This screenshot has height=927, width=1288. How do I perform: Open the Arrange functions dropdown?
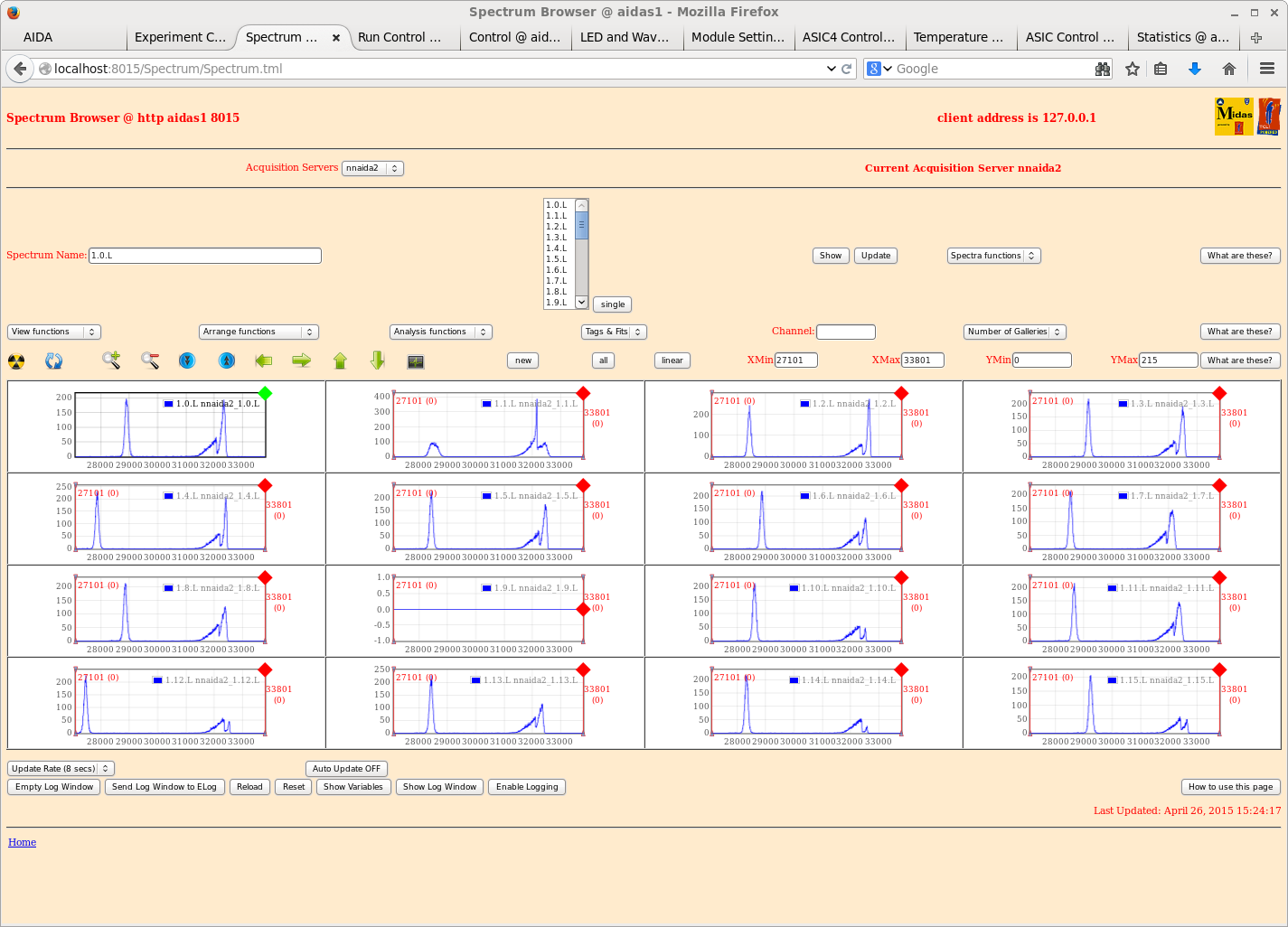pyautogui.click(x=259, y=332)
